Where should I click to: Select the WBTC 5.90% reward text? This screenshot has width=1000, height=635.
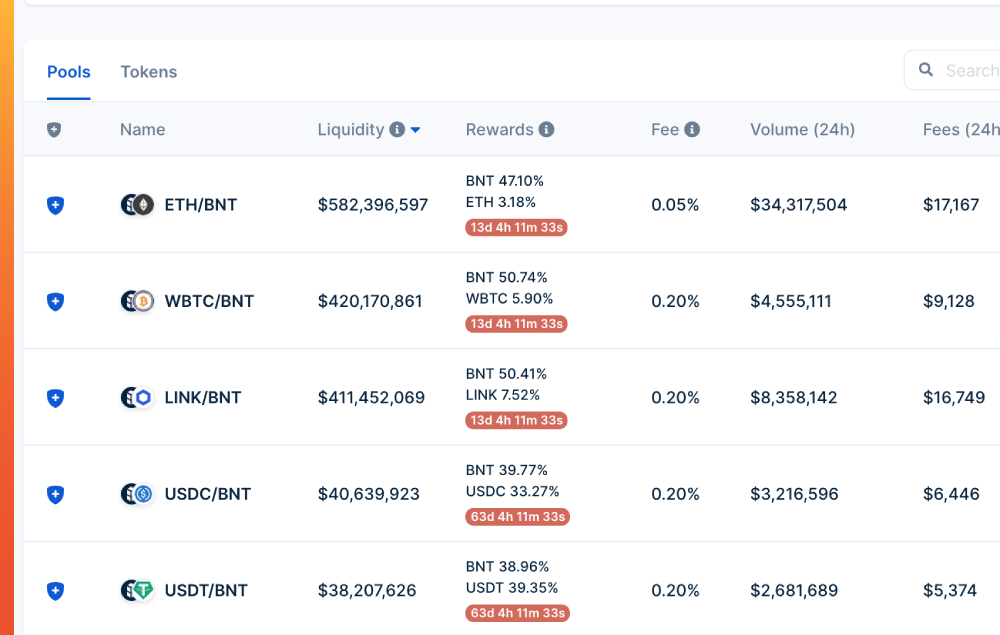(x=510, y=298)
